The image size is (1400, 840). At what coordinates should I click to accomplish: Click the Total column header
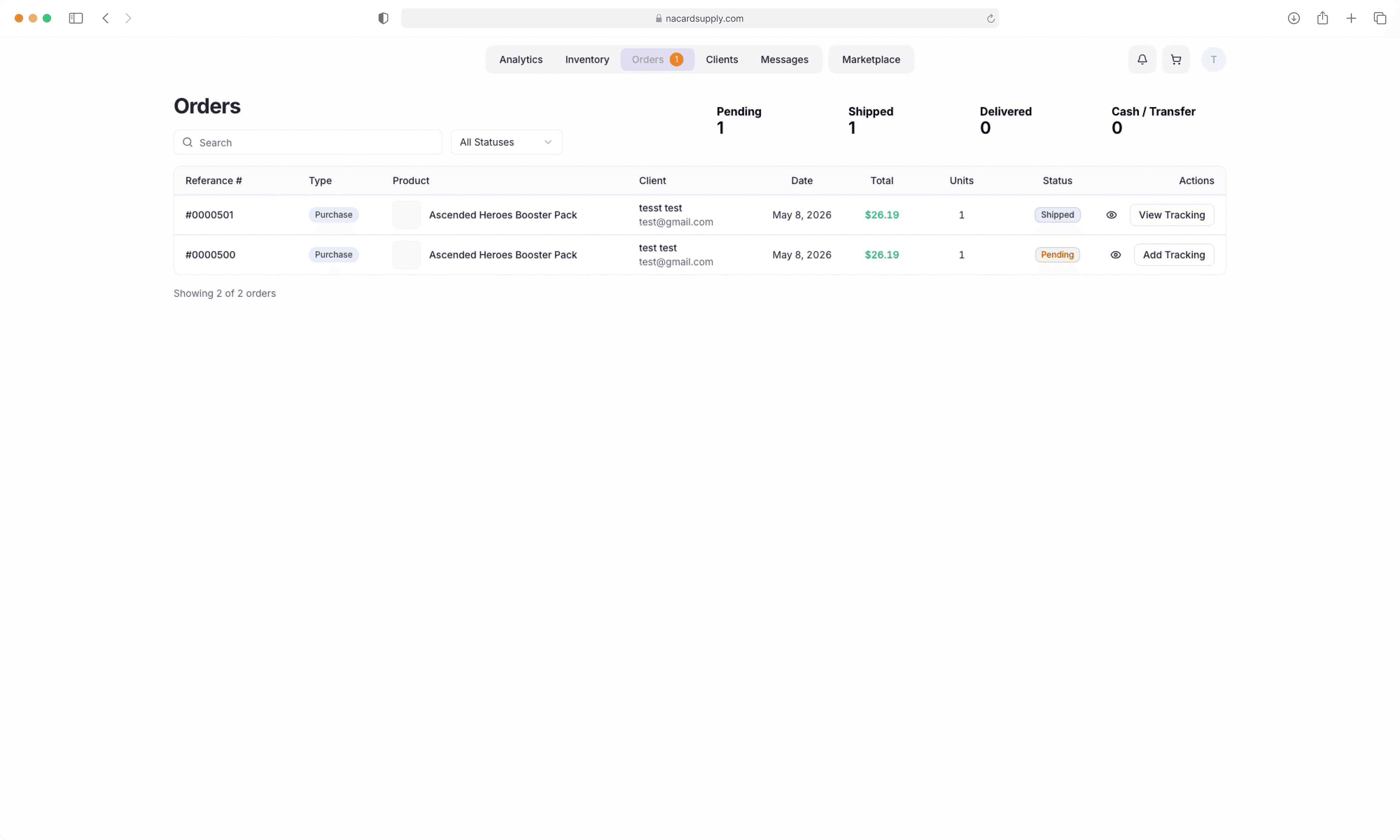point(882,180)
